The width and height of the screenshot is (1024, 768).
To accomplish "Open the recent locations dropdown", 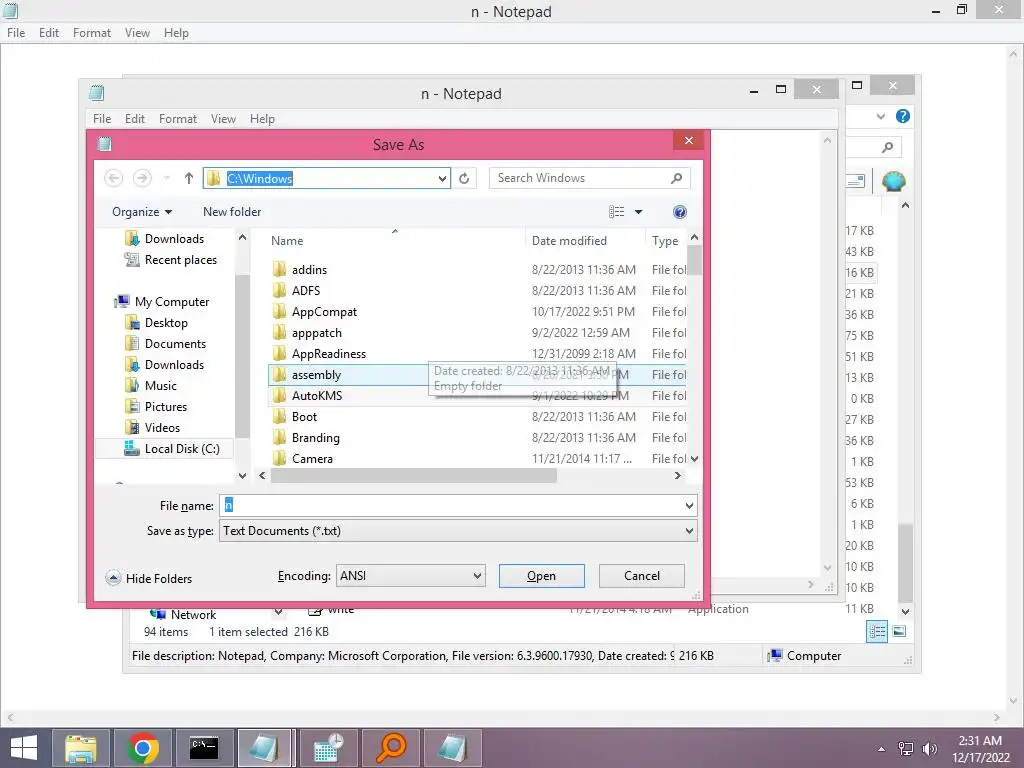I will (167, 178).
